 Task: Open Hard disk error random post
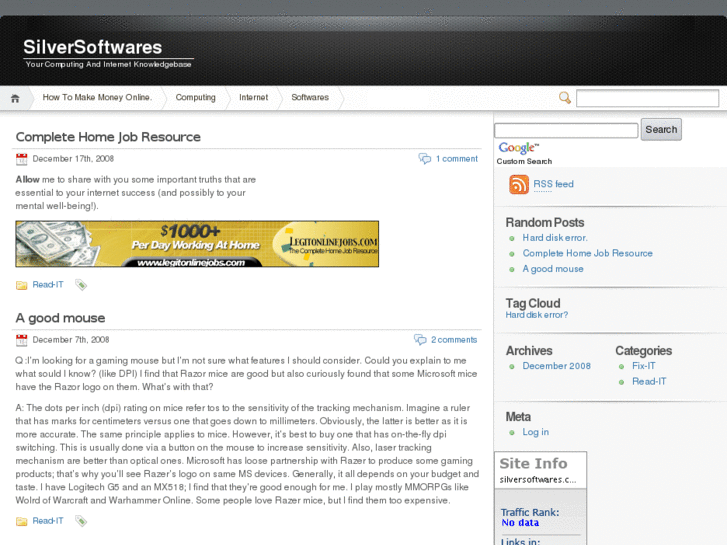pyautogui.click(x=555, y=237)
